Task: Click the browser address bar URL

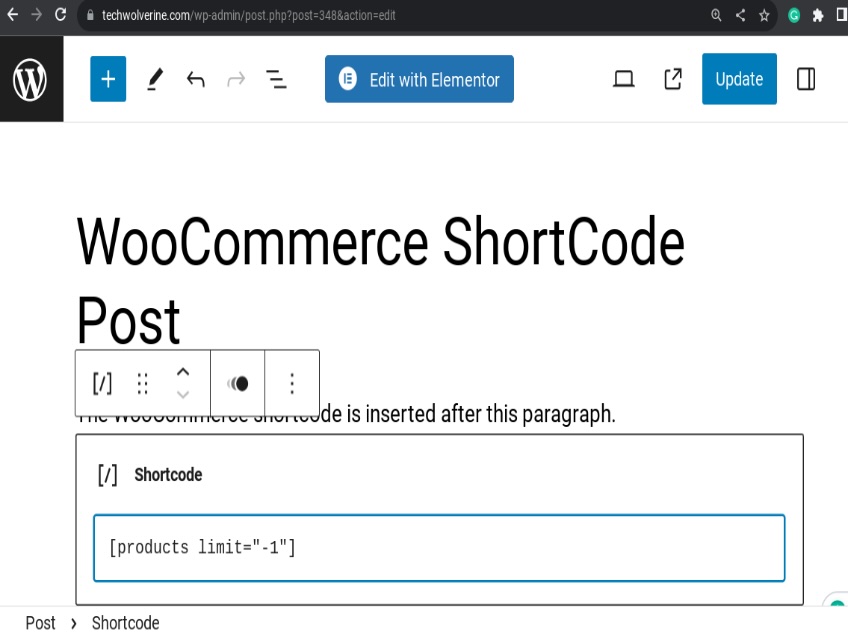Action: (x=249, y=15)
